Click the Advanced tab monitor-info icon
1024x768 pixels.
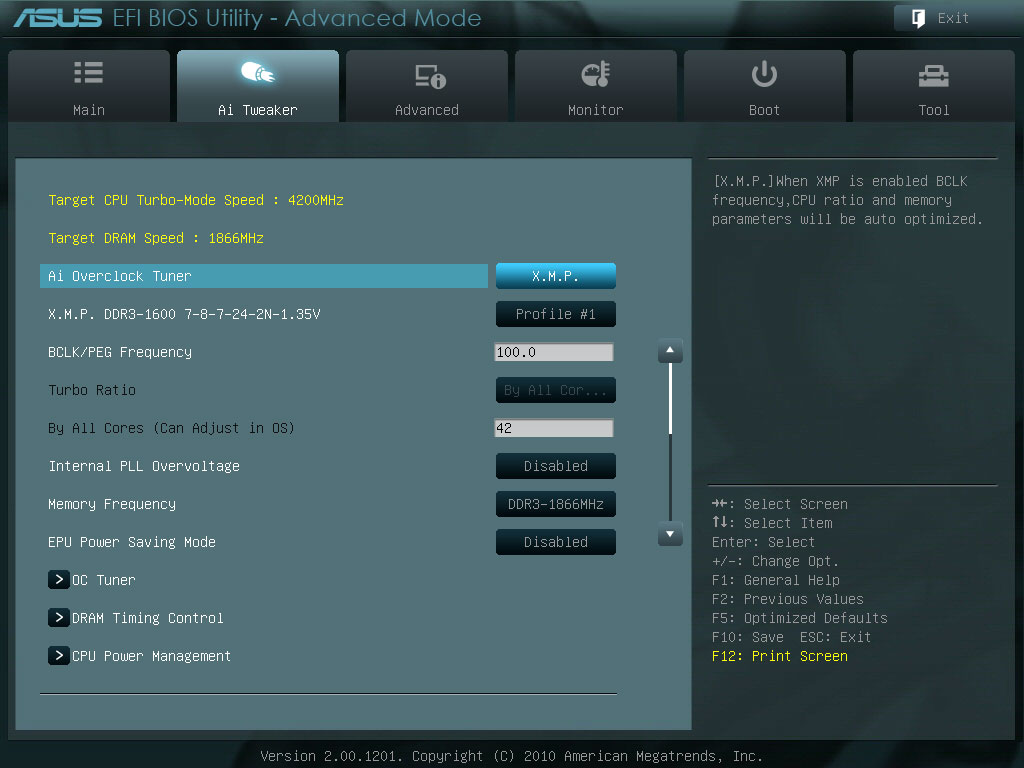point(430,76)
